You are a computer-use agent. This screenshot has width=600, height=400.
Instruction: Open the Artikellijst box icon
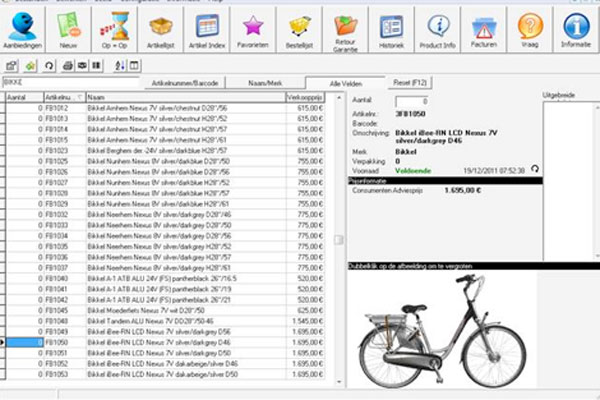pos(162,28)
